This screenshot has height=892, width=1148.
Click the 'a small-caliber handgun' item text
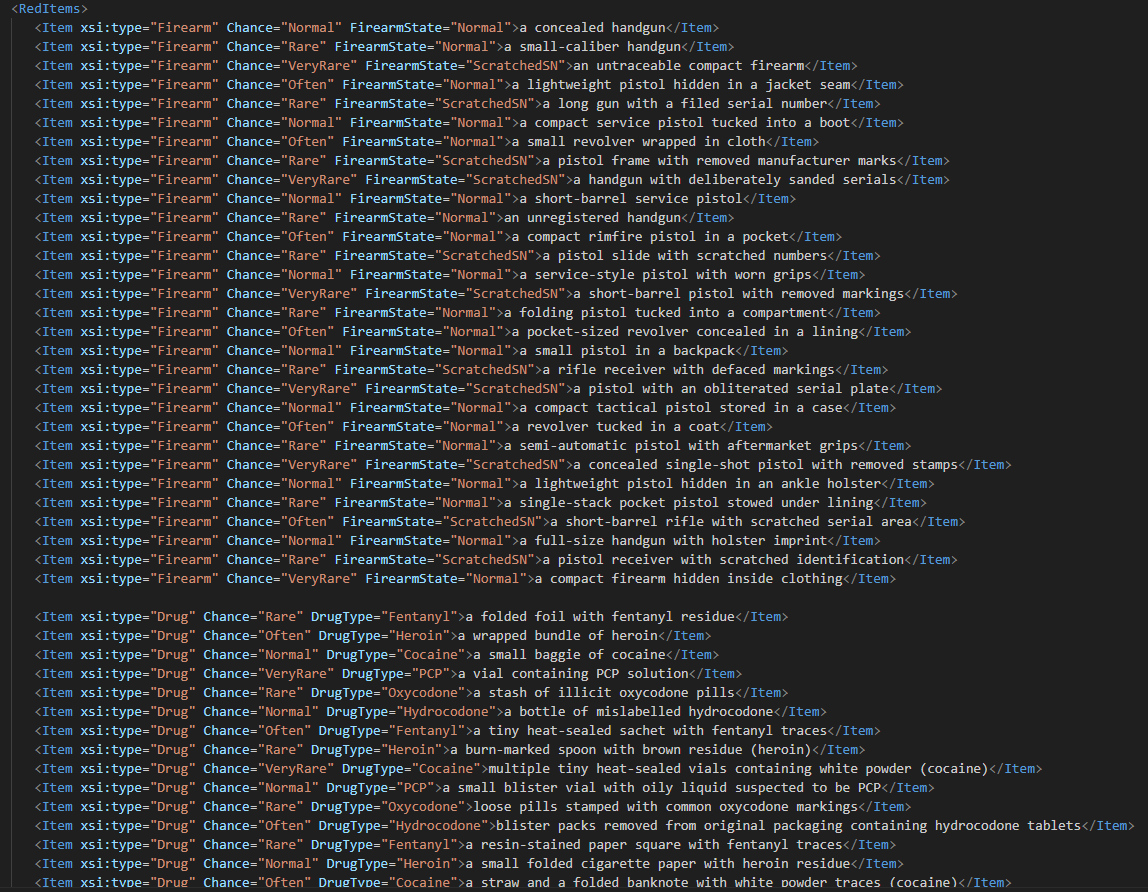click(x=593, y=47)
